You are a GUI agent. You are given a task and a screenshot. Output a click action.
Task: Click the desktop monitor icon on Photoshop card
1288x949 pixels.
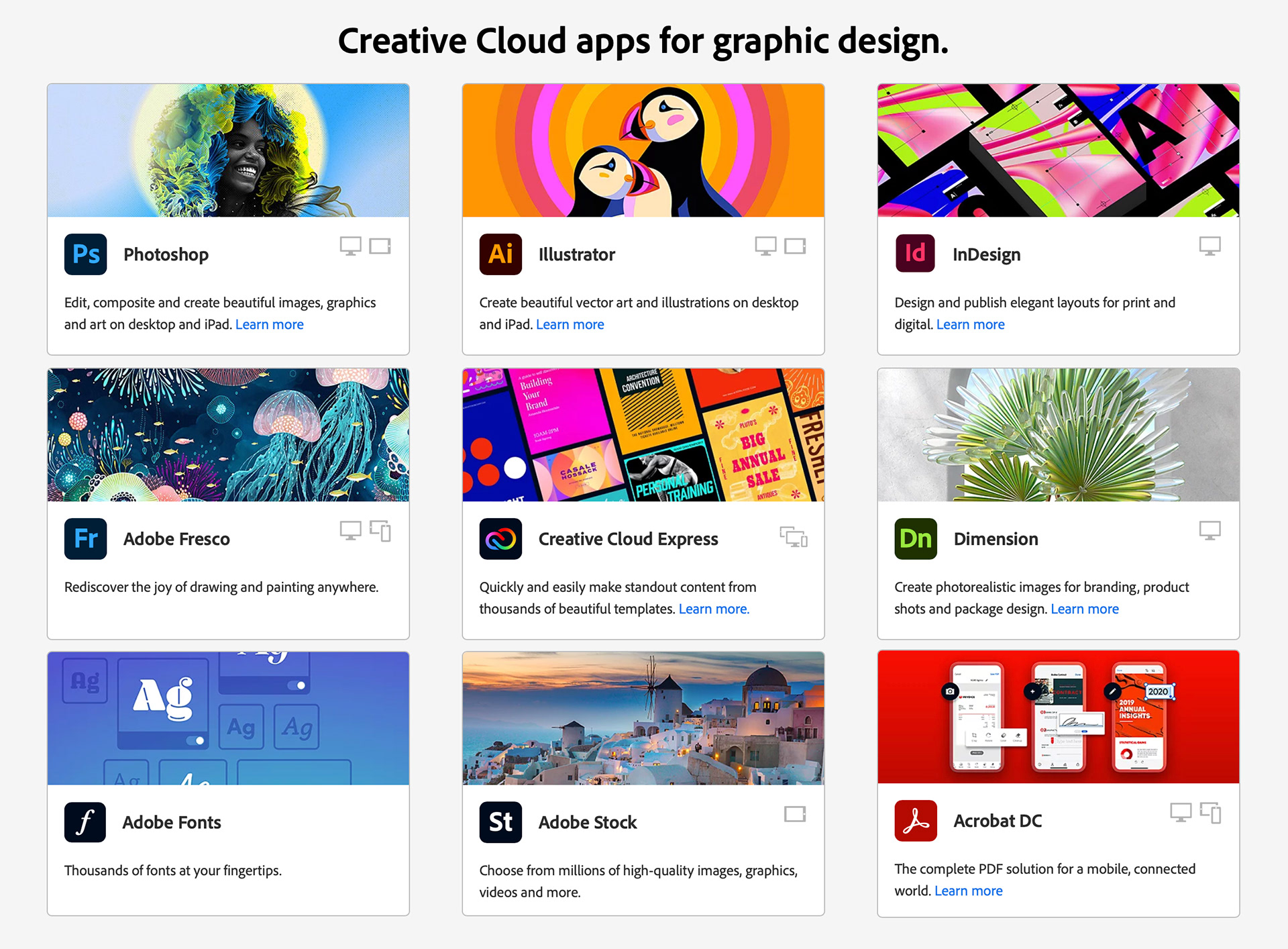coord(350,246)
